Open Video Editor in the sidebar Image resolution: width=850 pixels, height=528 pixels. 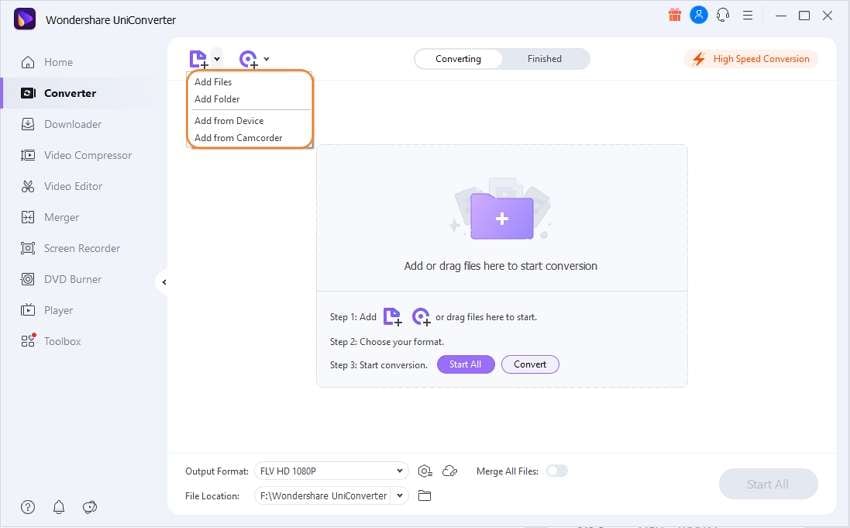click(x=61, y=186)
